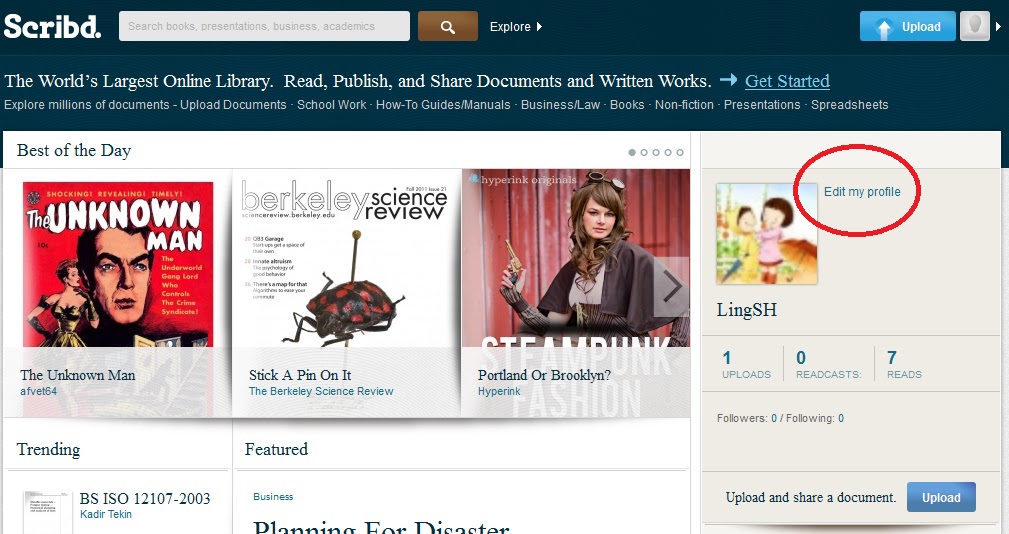Screen dimensions: 1009x534
Task: Click Explore millions of documents text
Action: pos(87,105)
